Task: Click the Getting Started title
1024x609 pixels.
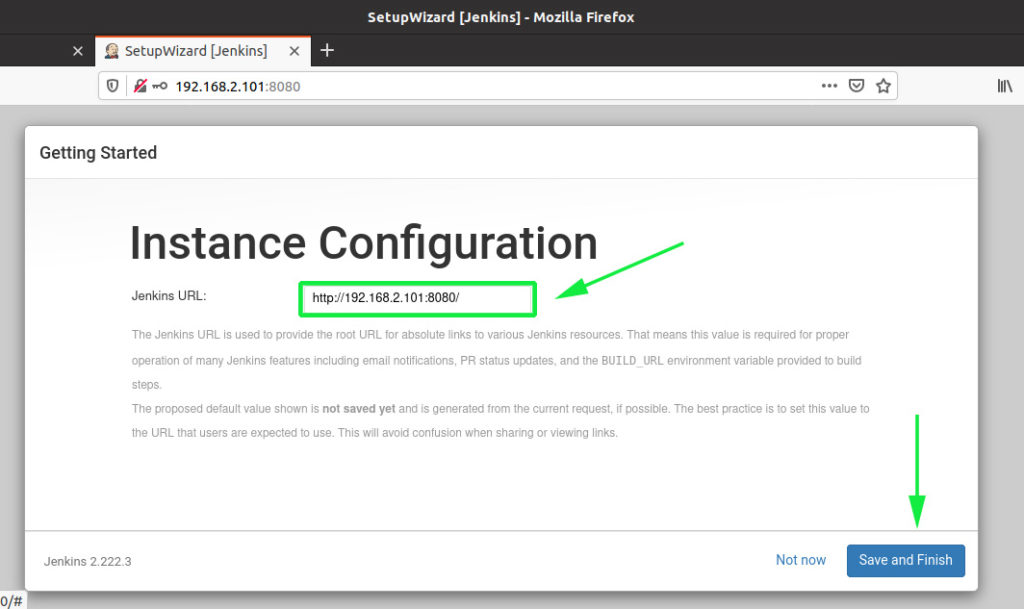Action: coord(98,153)
